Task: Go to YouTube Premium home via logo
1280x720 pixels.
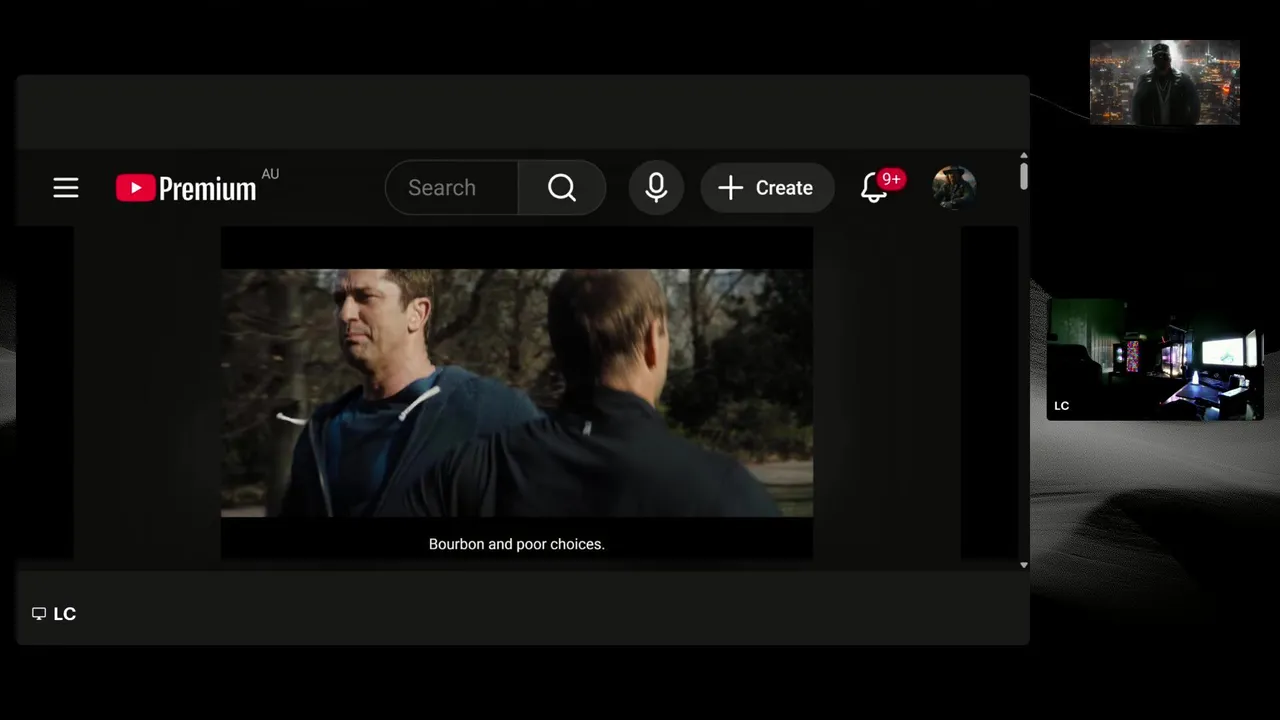Action: pyautogui.click(x=186, y=188)
